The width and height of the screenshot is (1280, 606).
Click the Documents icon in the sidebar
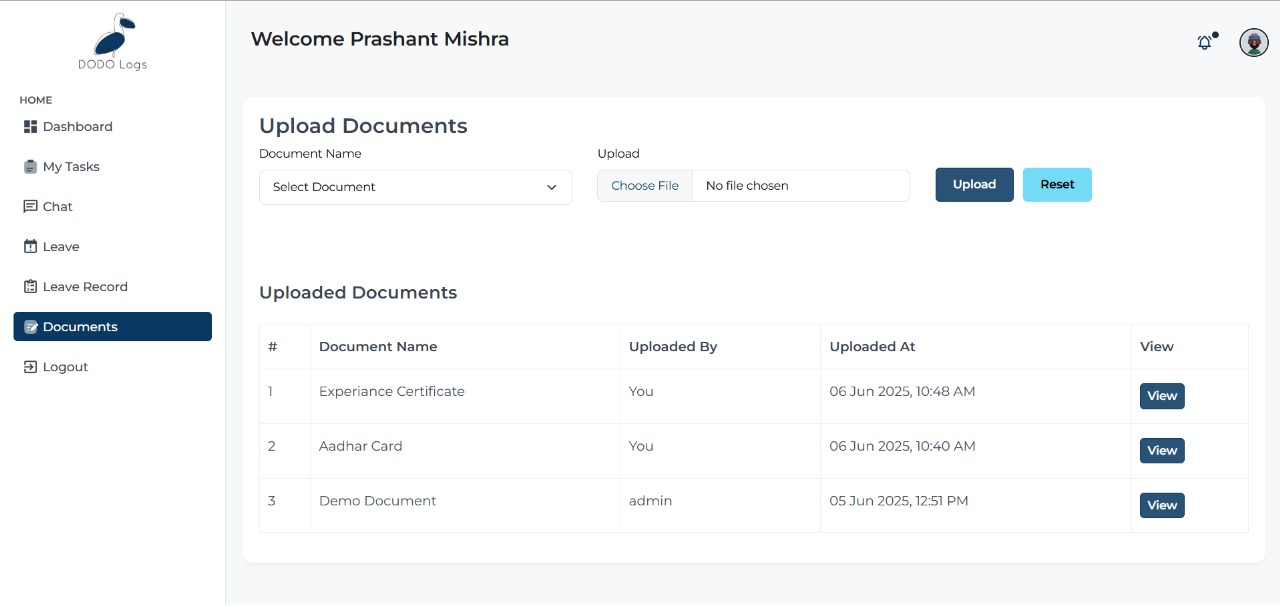click(30, 326)
